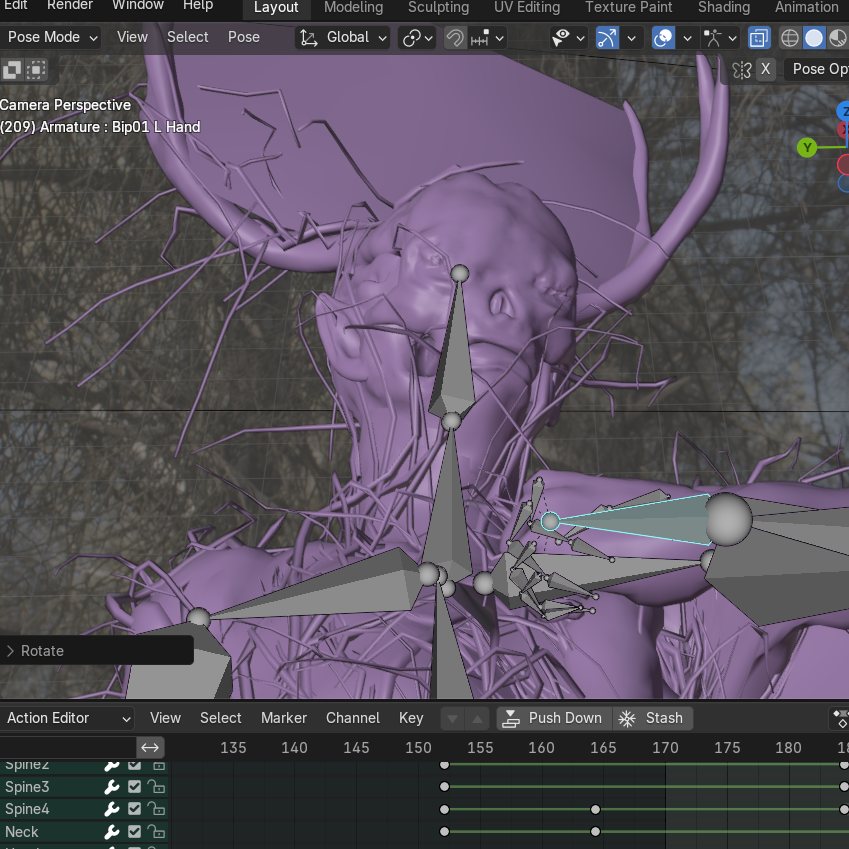Switch to the Animation workspace tab
Viewport: 849px width, 849px height.
tap(806, 8)
